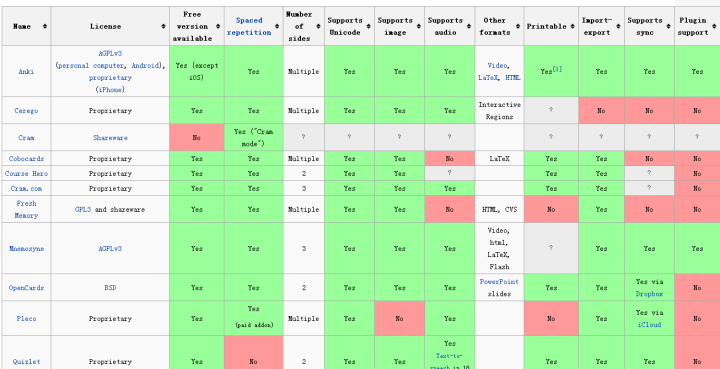Click Free version available sort icon
This screenshot has height=369, width=720.
(x=218, y=27)
